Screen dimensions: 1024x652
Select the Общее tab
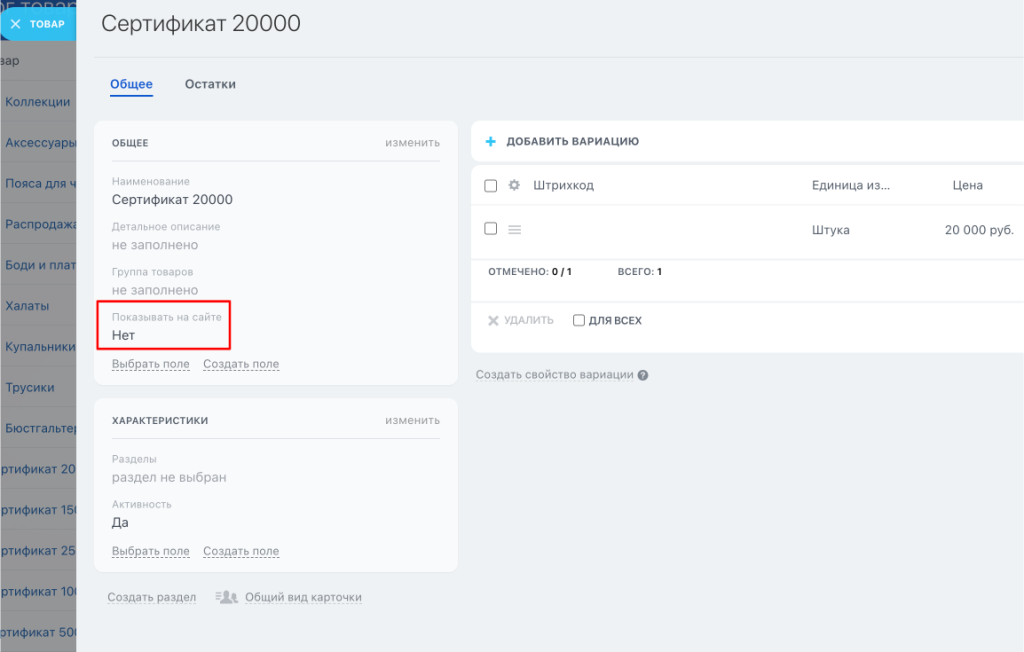point(131,85)
